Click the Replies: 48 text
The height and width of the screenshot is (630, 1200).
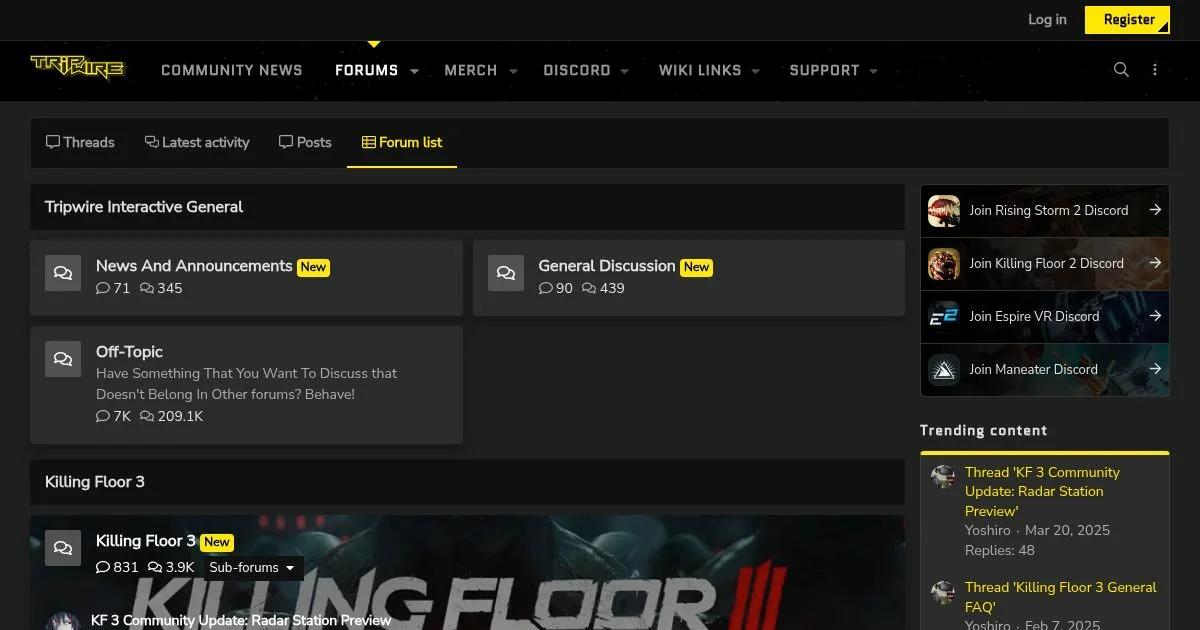pyautogui.click(x=1000, y=550)
